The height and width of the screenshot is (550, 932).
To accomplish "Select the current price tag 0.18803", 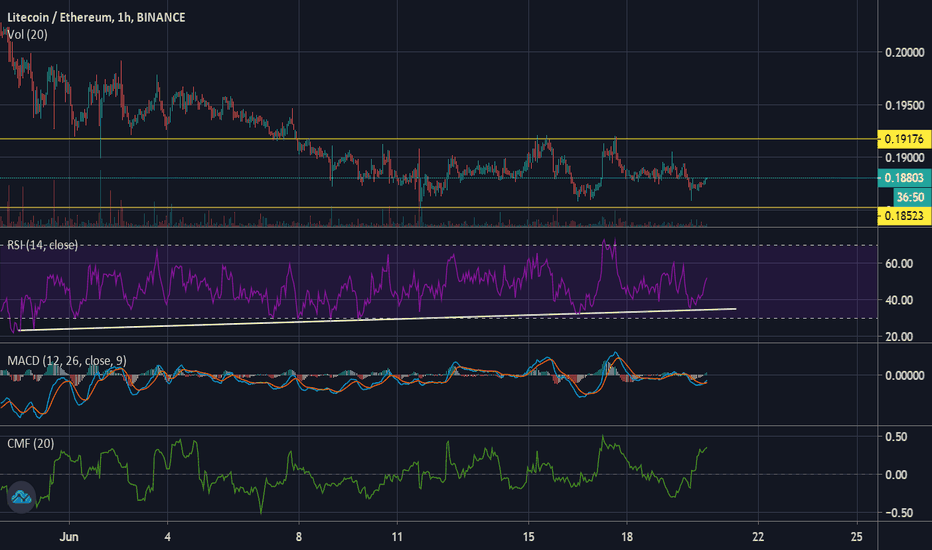I will (904, 178).
